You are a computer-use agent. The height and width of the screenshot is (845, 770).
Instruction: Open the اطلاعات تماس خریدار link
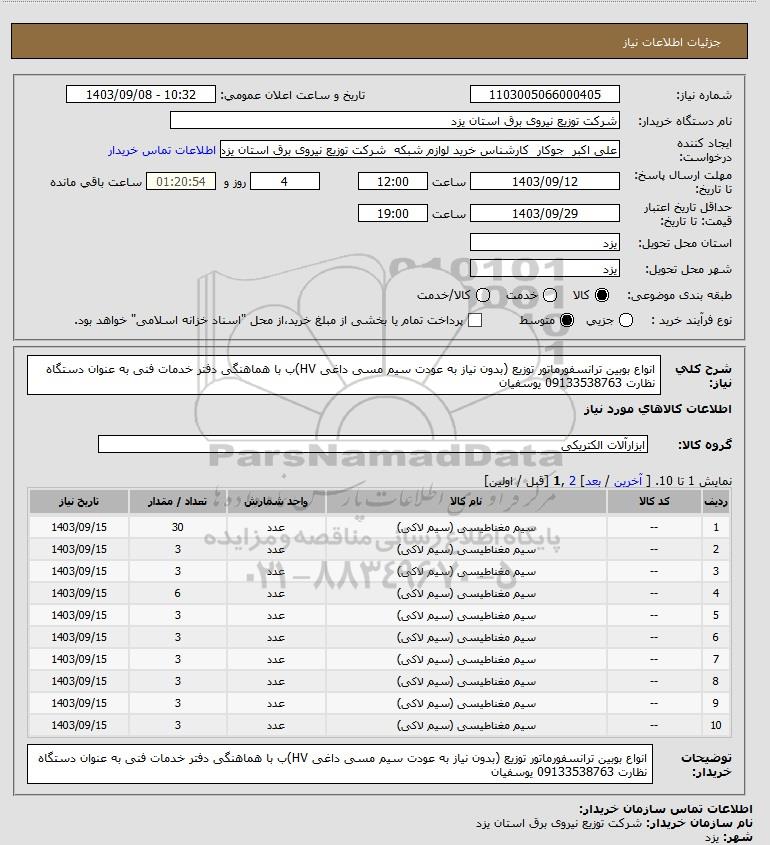point(162,150)
